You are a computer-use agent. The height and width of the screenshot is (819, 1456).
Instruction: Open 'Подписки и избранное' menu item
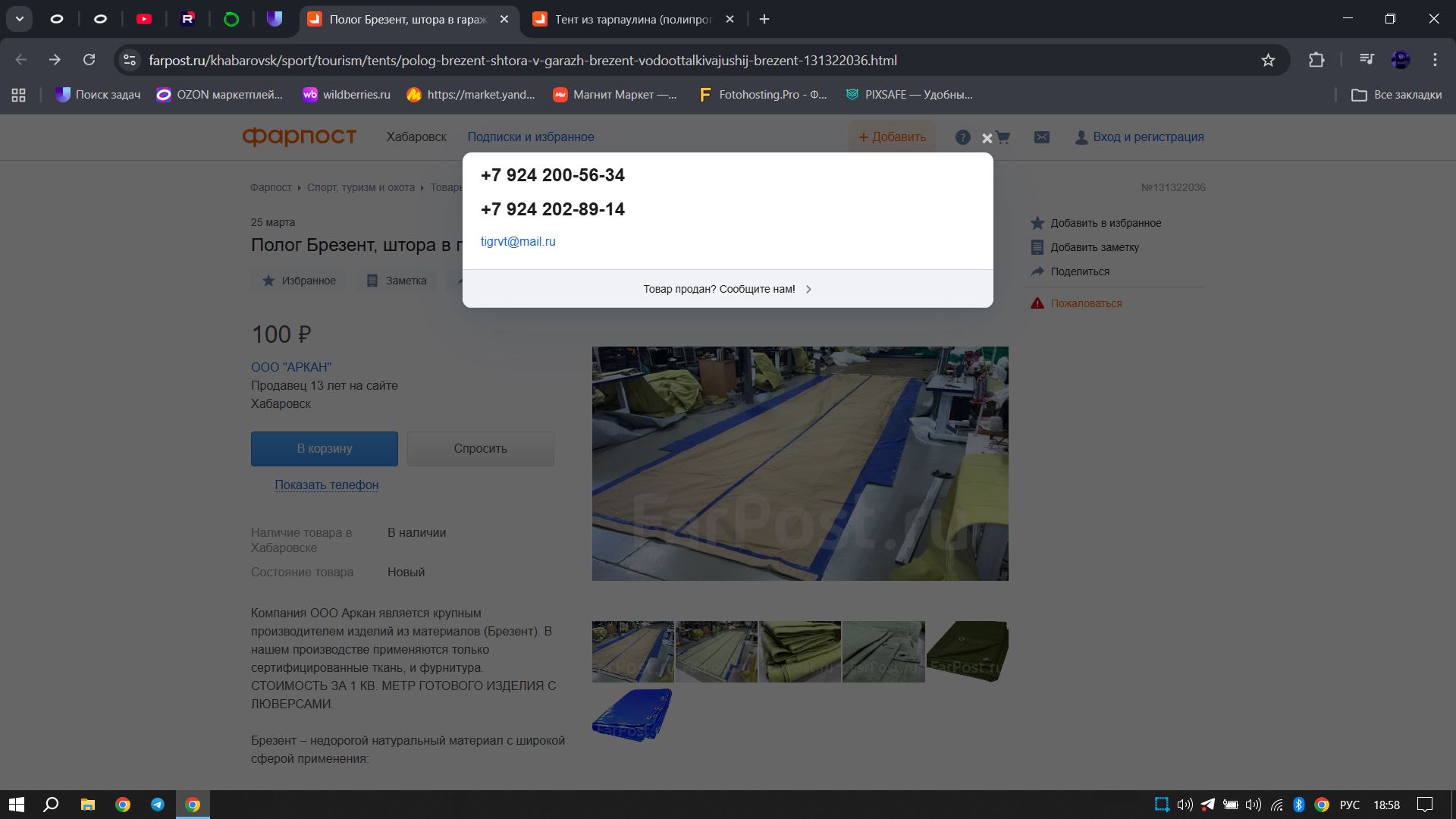pos(530,137)
